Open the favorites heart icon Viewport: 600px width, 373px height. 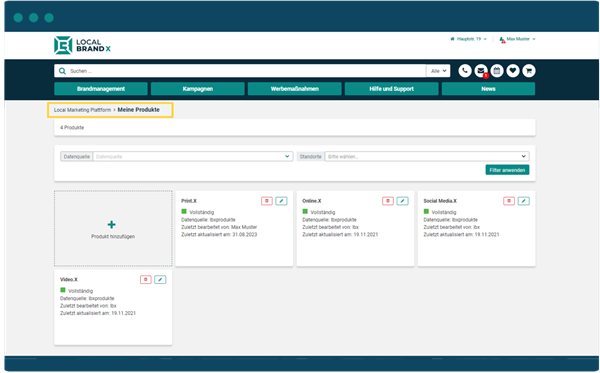click(513, 71)
